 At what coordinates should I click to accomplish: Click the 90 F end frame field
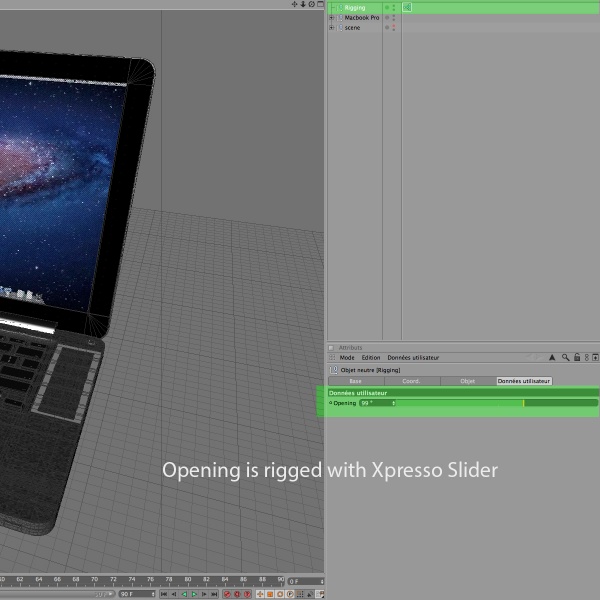130,594
